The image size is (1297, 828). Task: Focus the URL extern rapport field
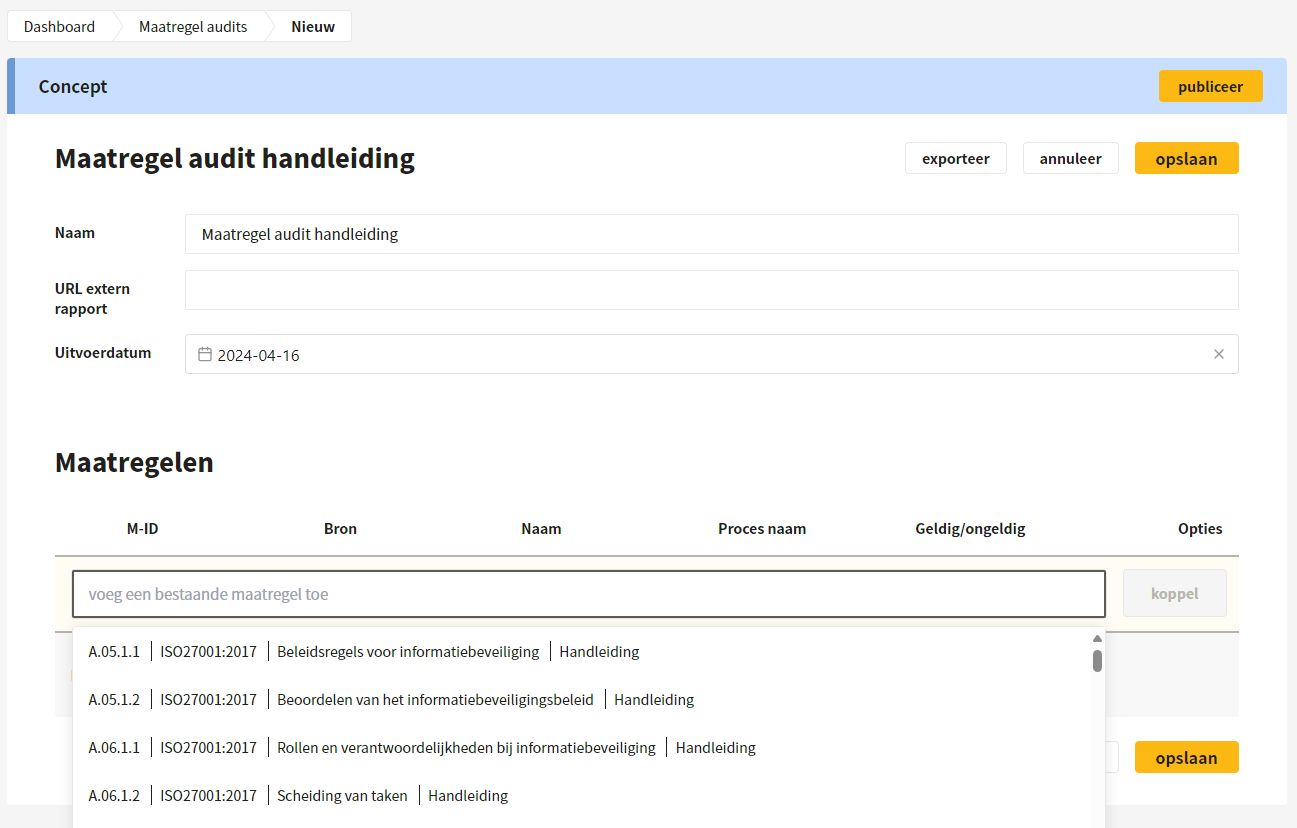(x=711, y=290)
